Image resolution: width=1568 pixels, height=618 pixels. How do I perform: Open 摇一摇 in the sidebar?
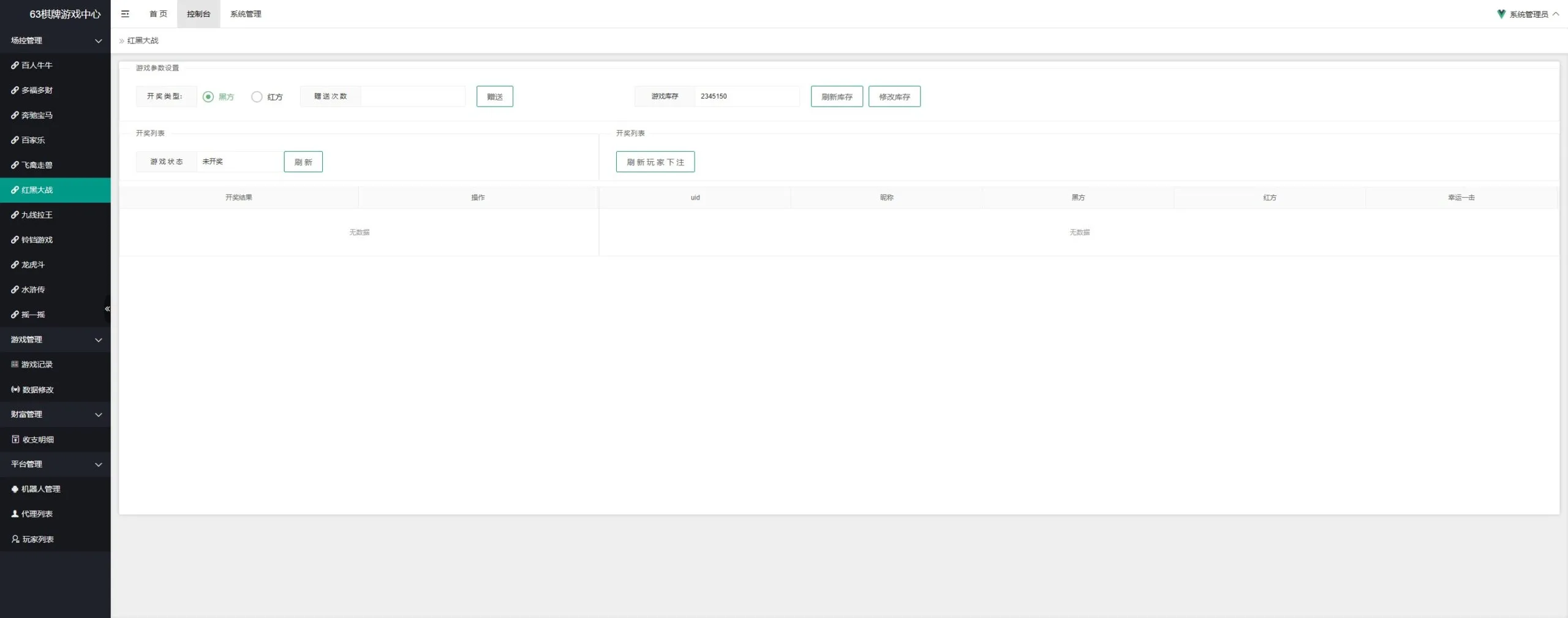[55, 315]
